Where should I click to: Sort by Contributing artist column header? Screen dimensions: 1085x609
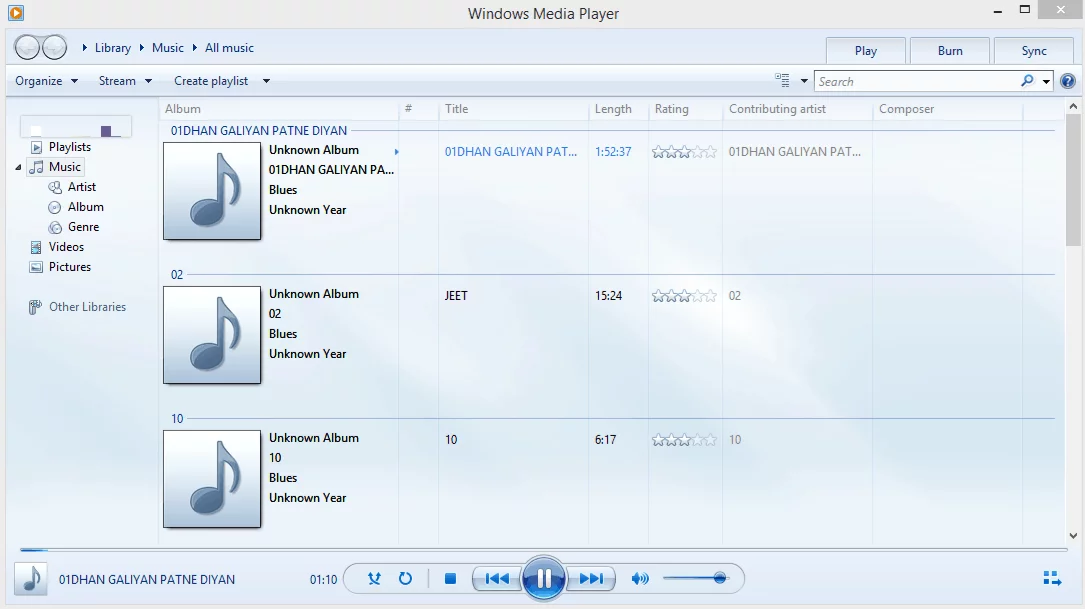coord(798,109)
